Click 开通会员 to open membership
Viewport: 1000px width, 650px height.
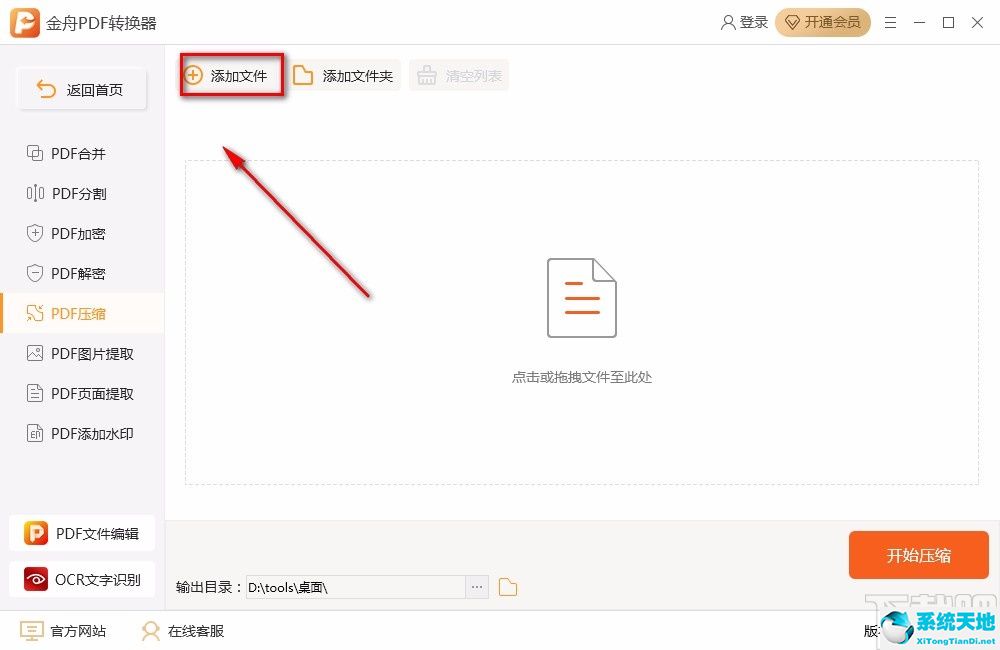822,22
